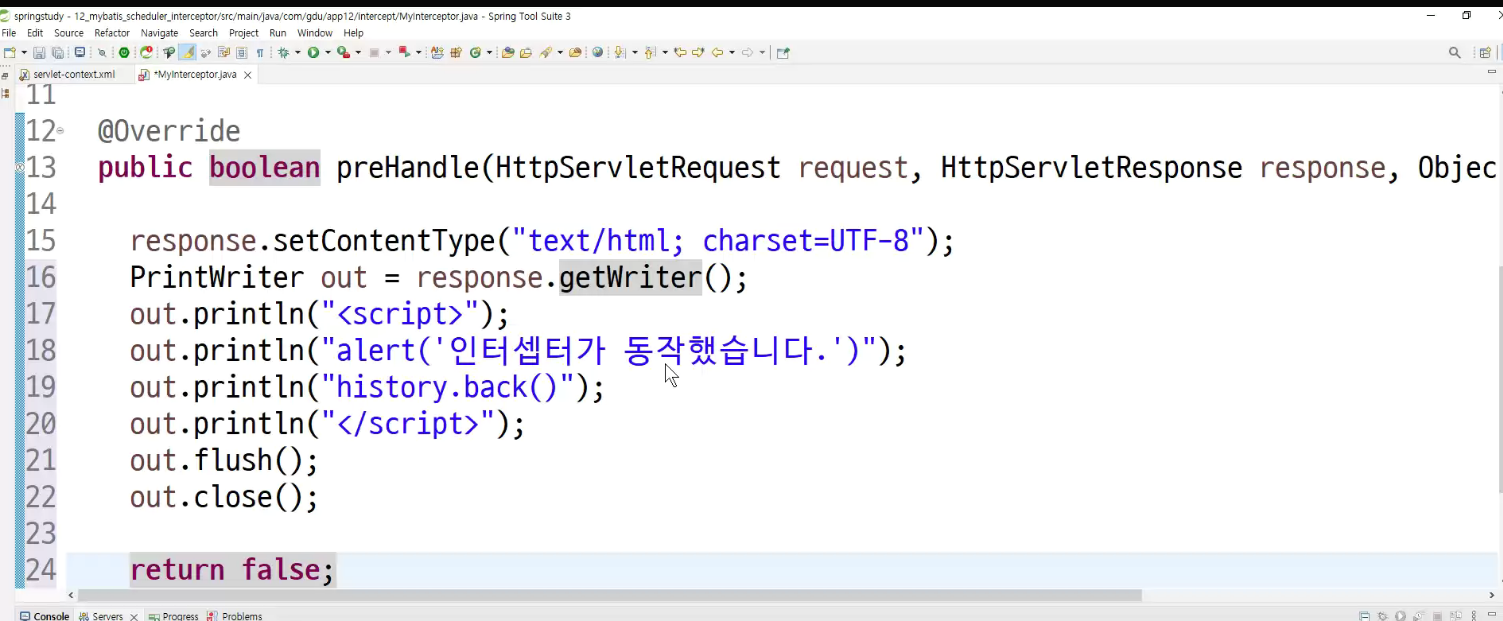
Task: Close the MyInterceptor.java tab
Action: [x=248, y=75]
